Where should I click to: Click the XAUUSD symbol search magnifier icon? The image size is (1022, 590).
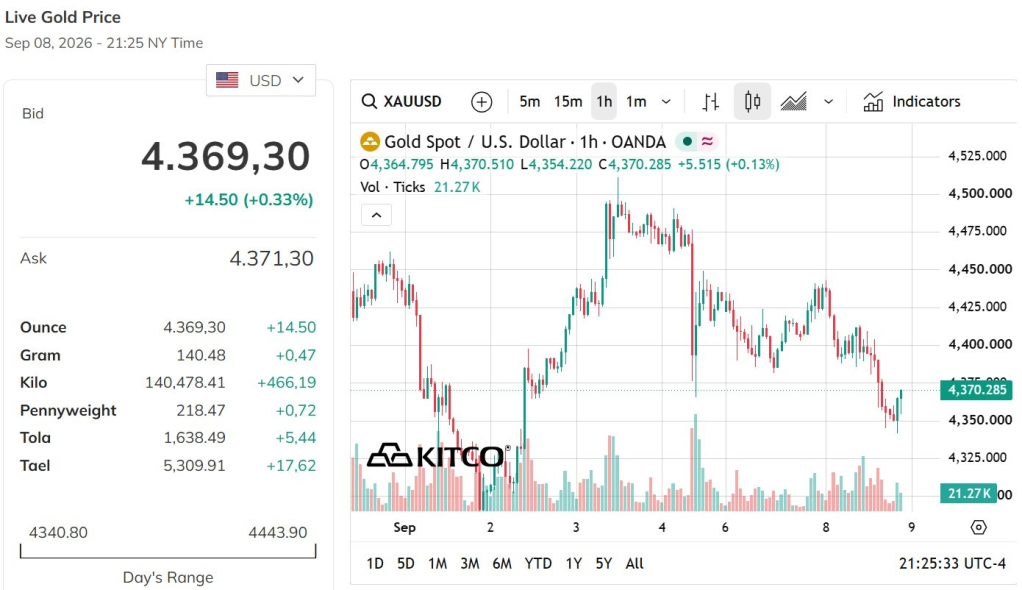click(369, 102)
